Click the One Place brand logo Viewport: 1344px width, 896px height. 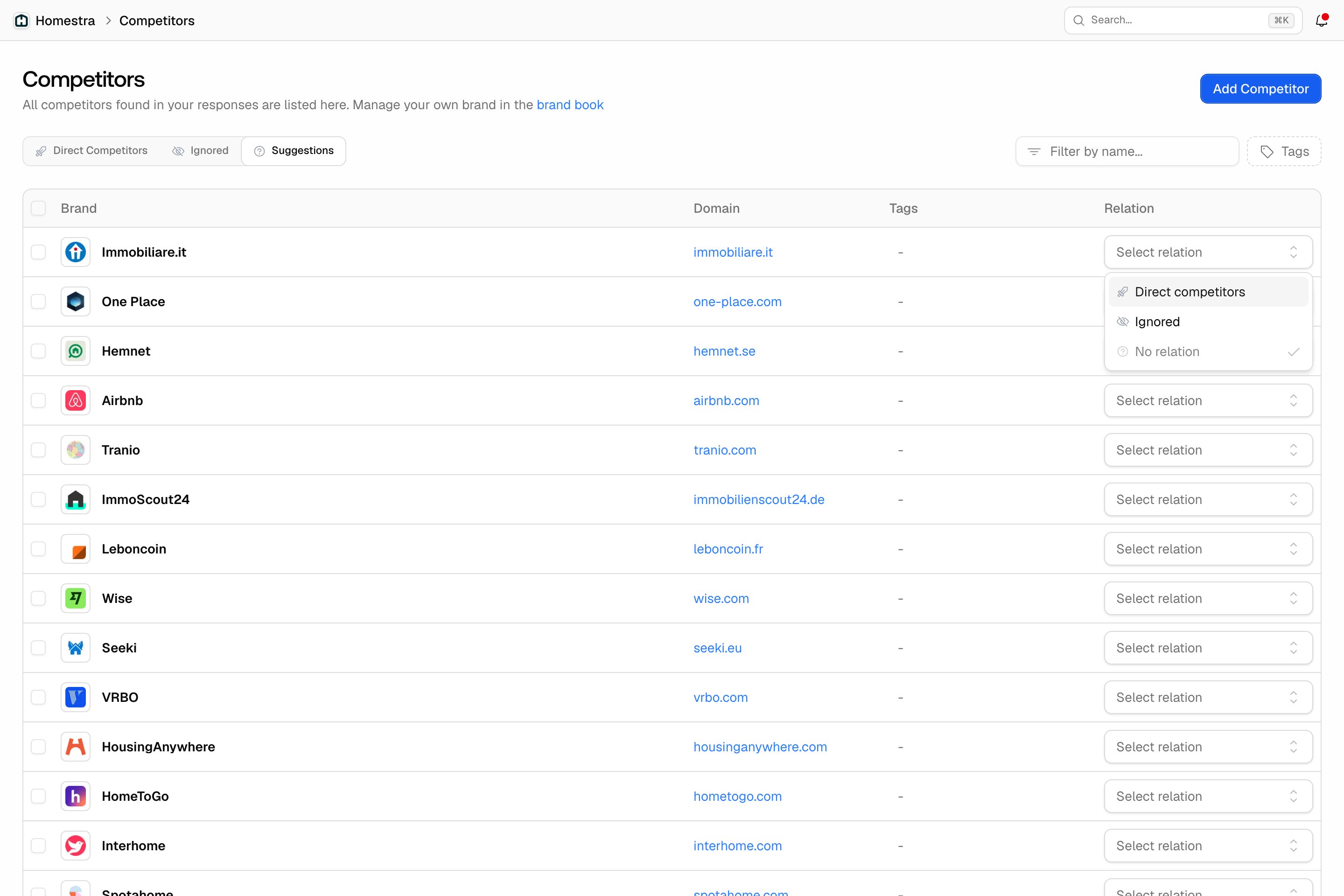point(76,302)
